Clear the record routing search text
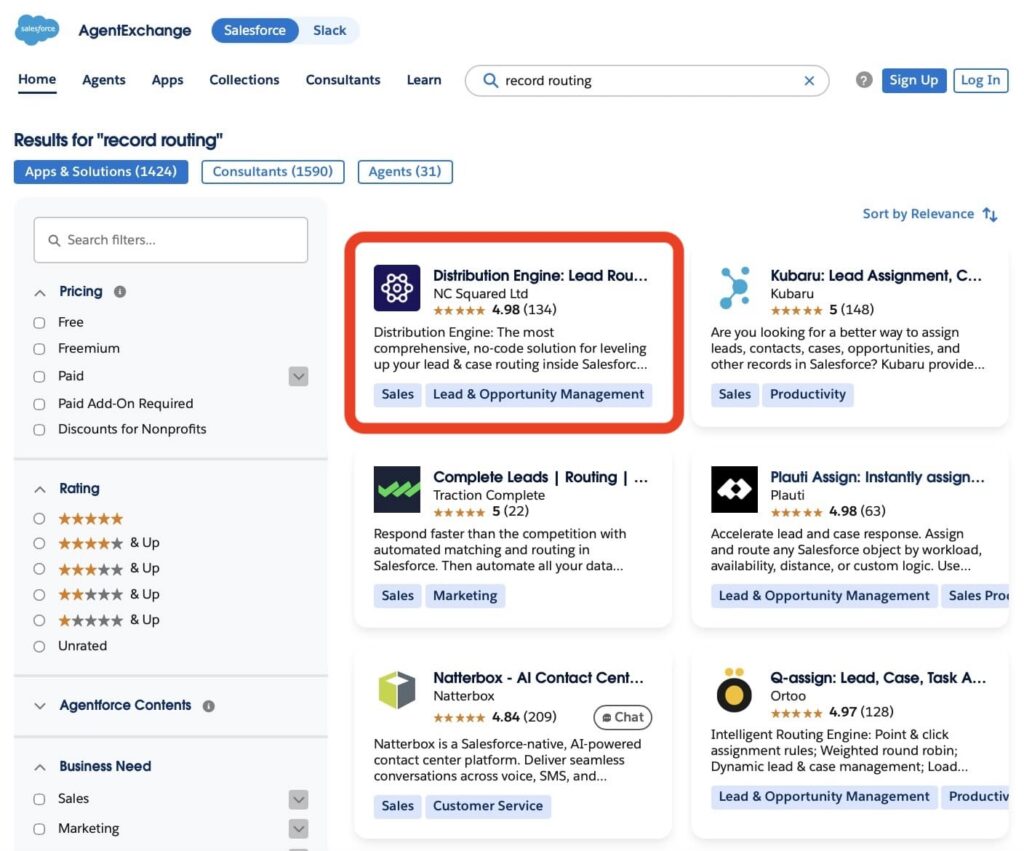The width and height of the screenshot is (1024, 851). tap(809, 80)
